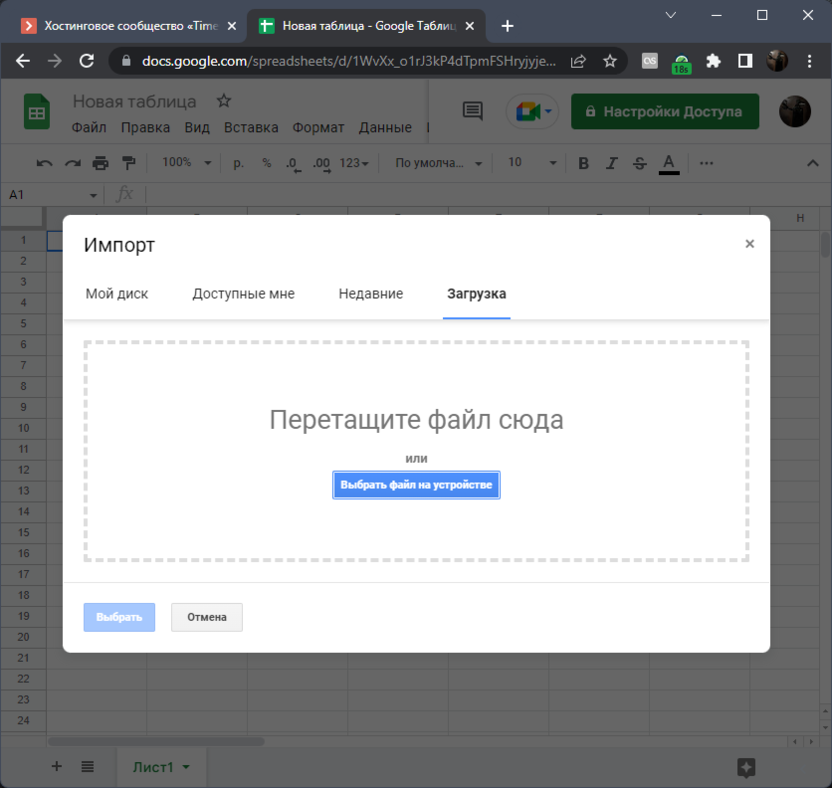The width and height of the screenshot is (832, 788).
Task: Close the Импорт dialog with X
Action: 749,244
